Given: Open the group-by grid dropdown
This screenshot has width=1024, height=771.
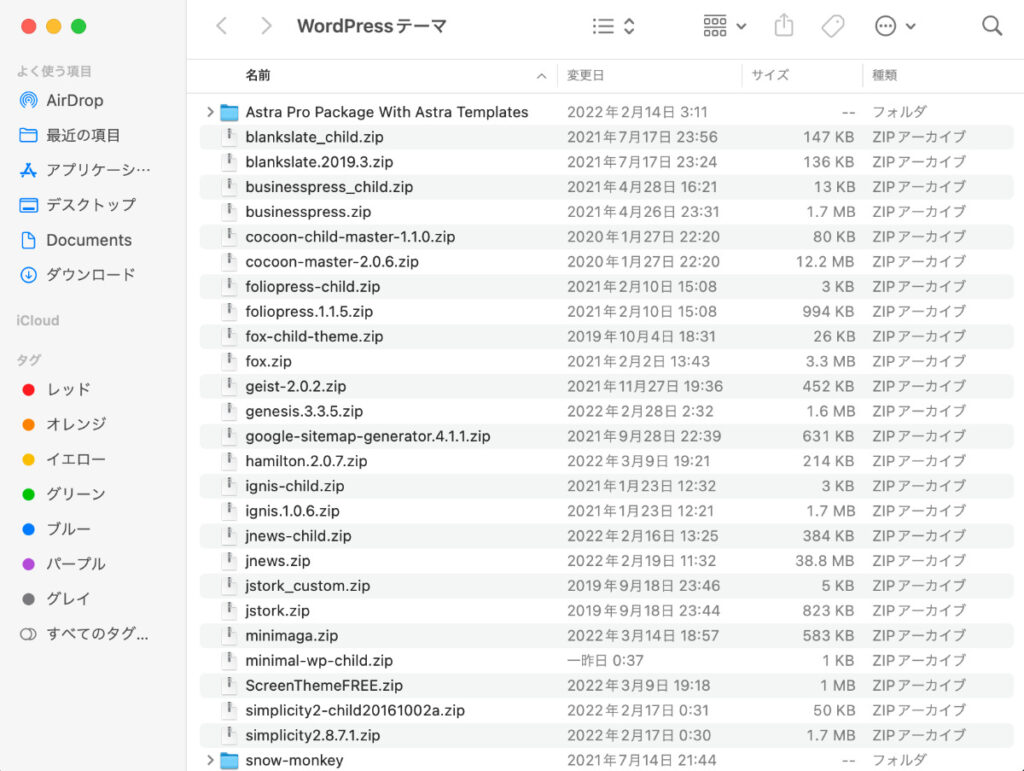Looking at the screenshot, I should (x=724, y=26).
